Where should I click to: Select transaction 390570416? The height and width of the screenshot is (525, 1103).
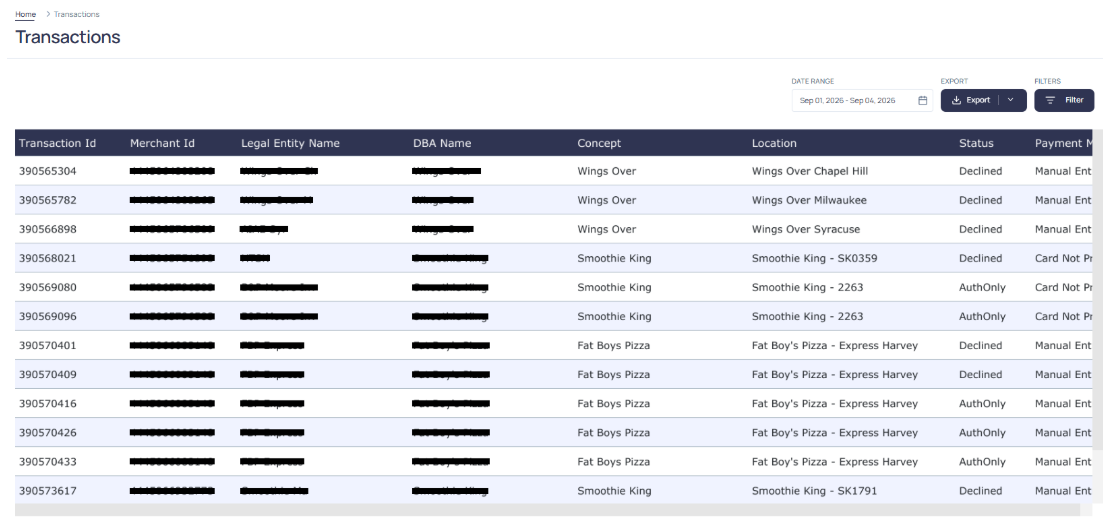pos(48,404)
